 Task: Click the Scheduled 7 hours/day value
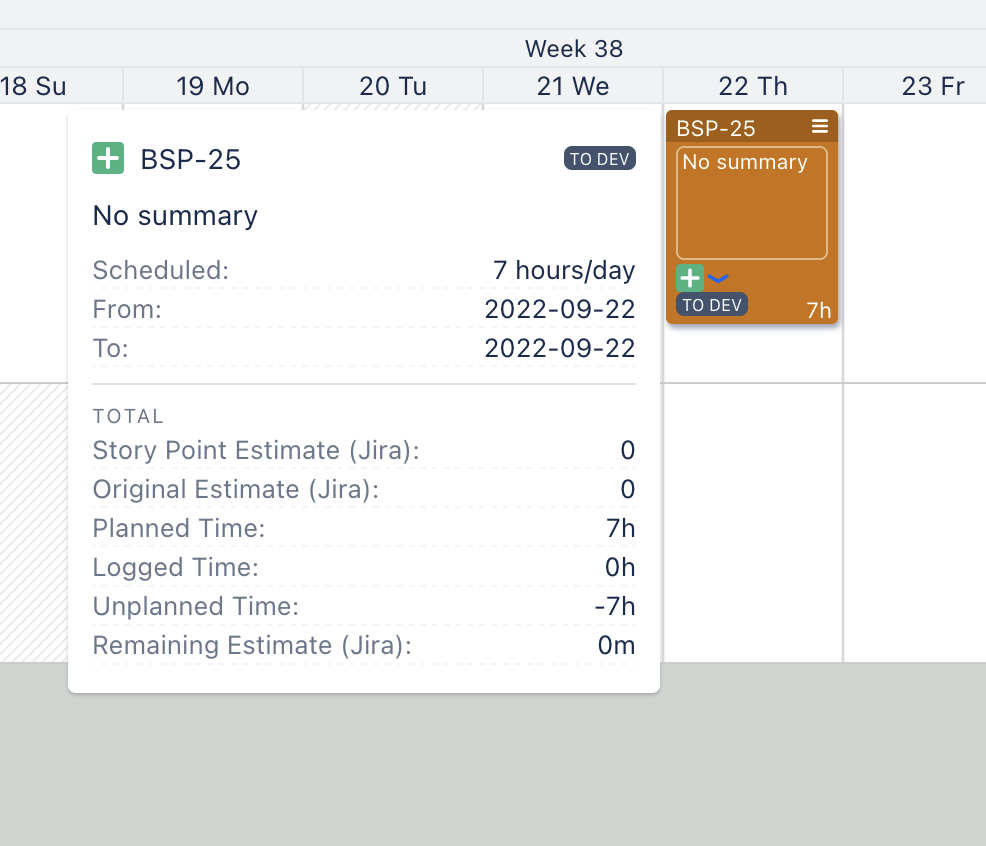pyautogui.click(x=564, y=271)
